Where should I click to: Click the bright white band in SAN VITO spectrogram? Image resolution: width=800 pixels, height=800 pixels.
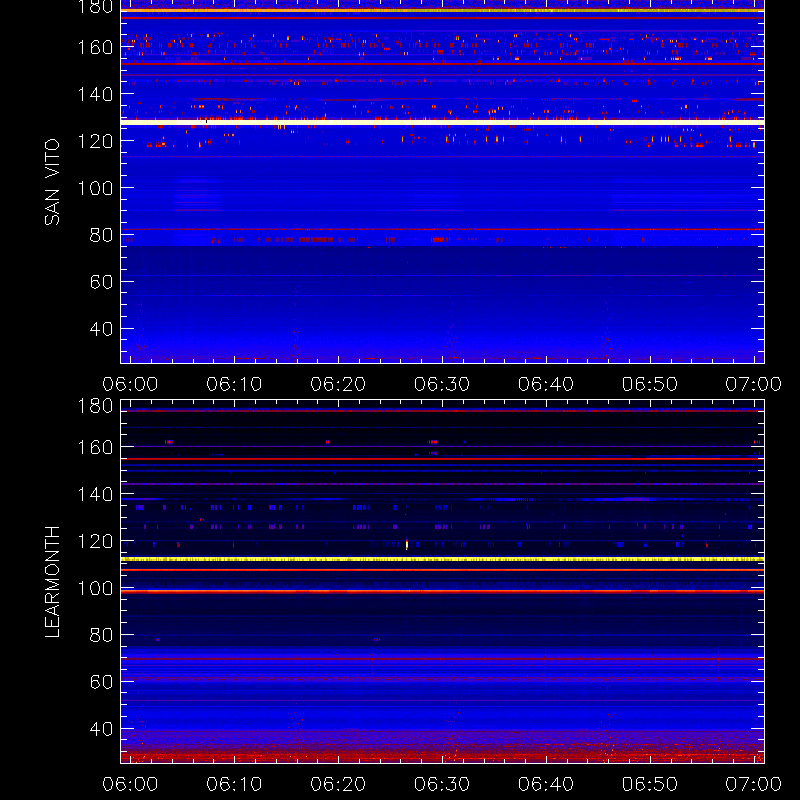pyautogui.click(x=442, y=122)
